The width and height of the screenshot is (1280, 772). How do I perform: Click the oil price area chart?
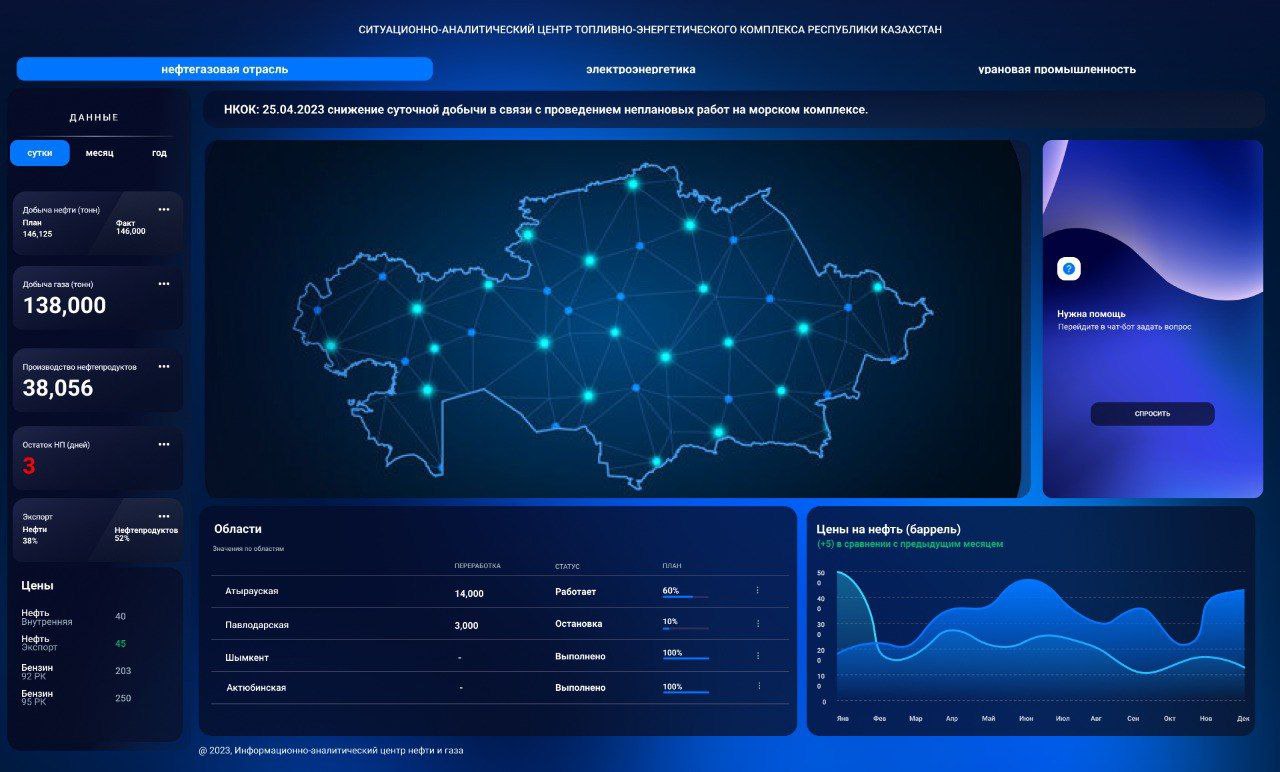(1041, 635)
